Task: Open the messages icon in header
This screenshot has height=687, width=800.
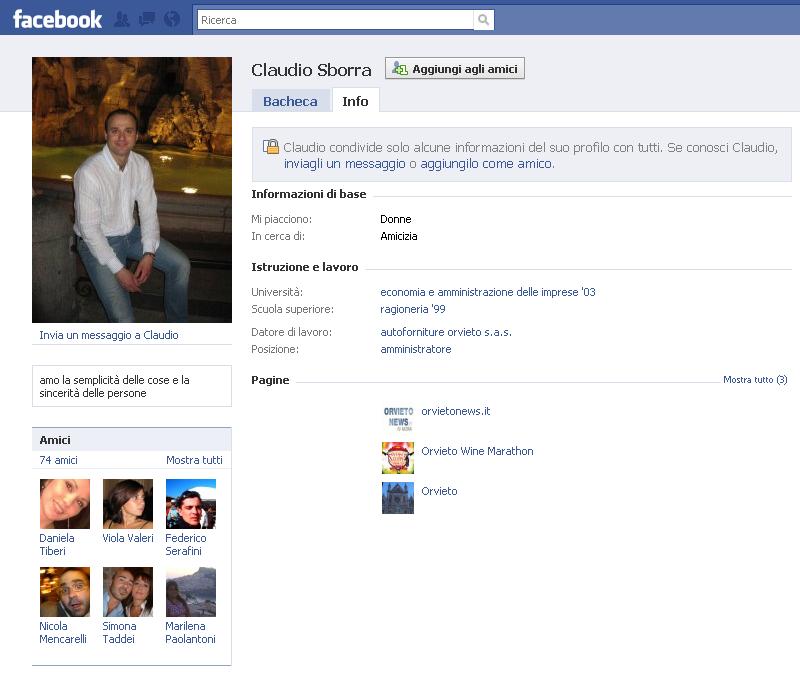Action: coord(146,19)
